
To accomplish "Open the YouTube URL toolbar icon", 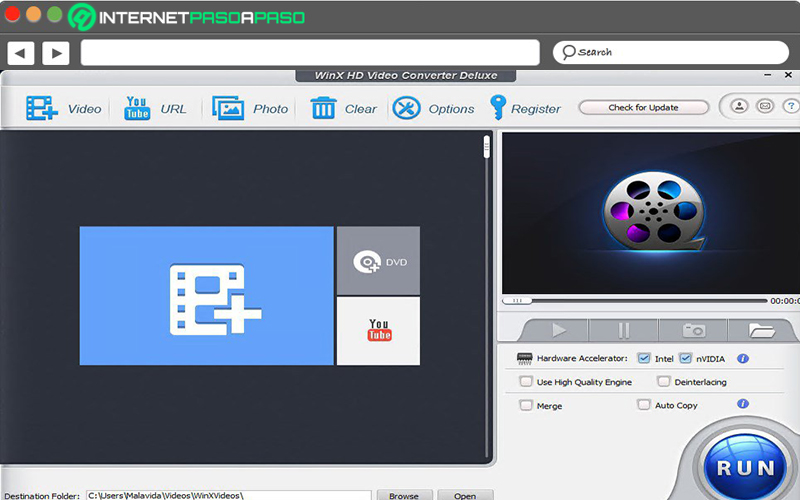I will 137,108.
